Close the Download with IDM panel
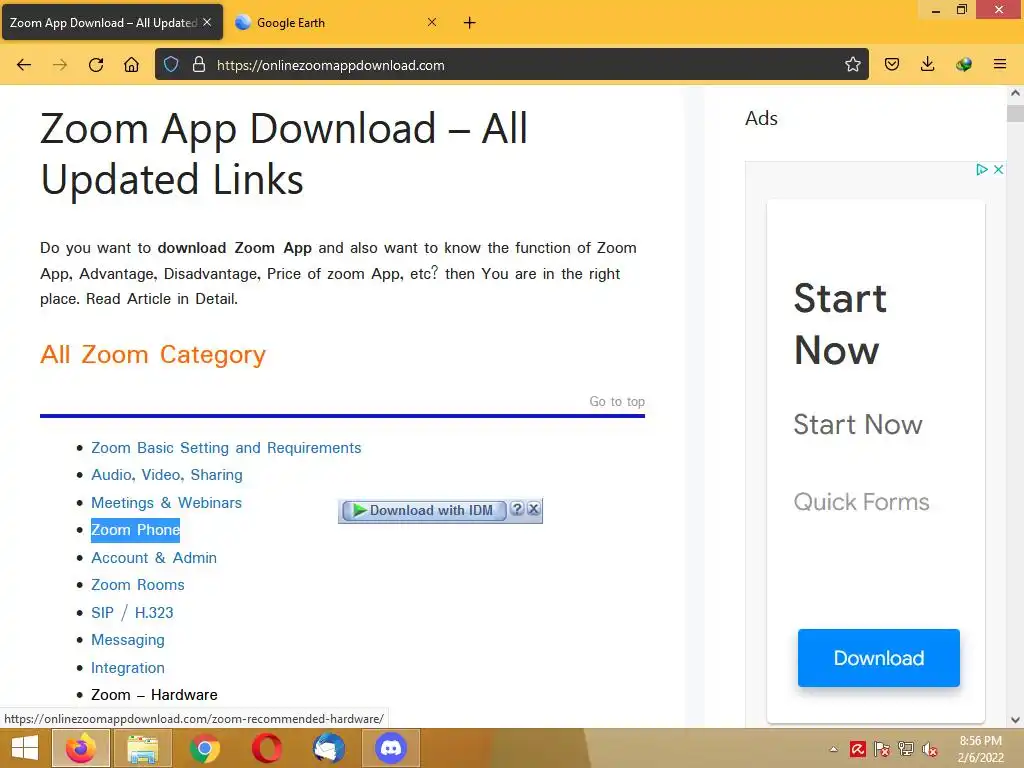This screenshot has width=1024, height=768. [534, 509]
